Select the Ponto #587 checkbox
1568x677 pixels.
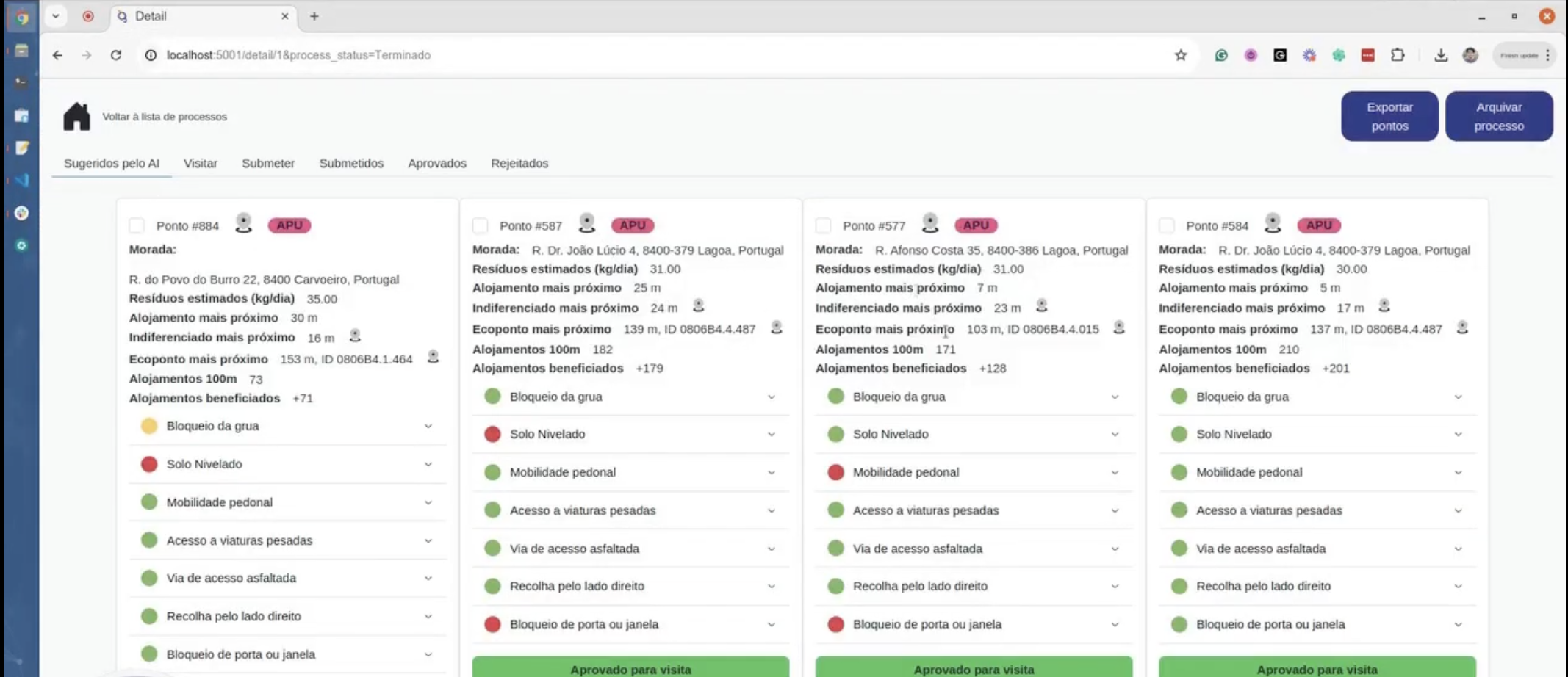pyautogui.click(x=481, y=225)
